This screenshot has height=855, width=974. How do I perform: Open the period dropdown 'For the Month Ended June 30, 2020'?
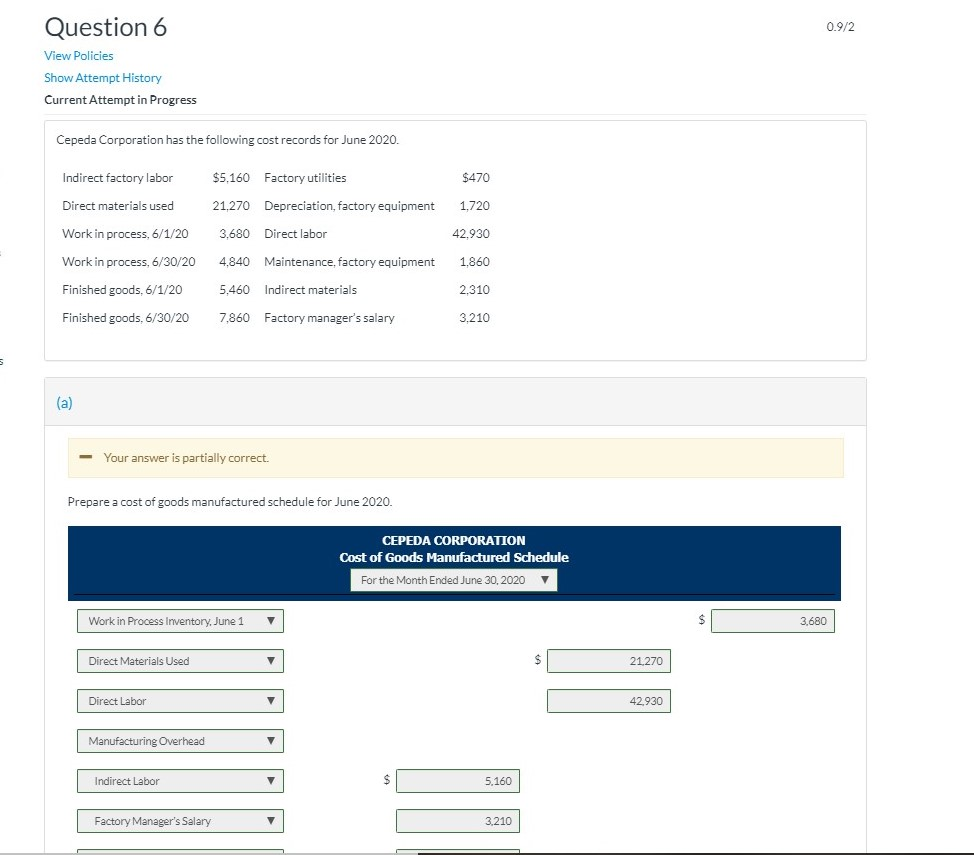[453, 580]
